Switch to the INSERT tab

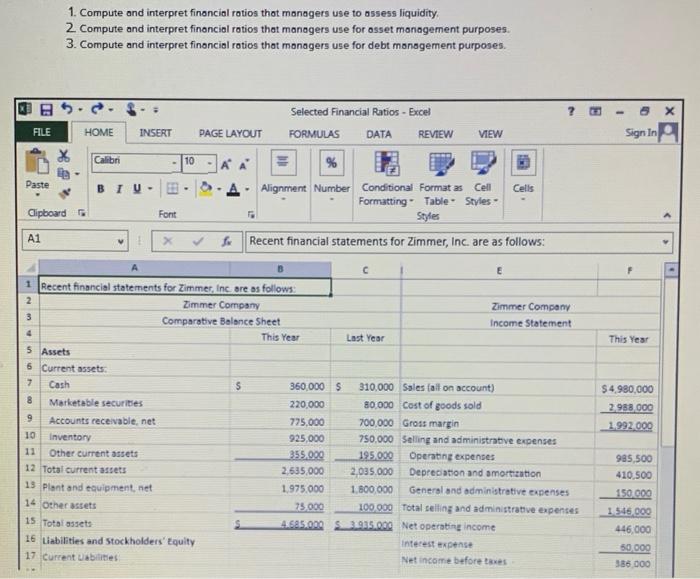(x=155, y=133)
